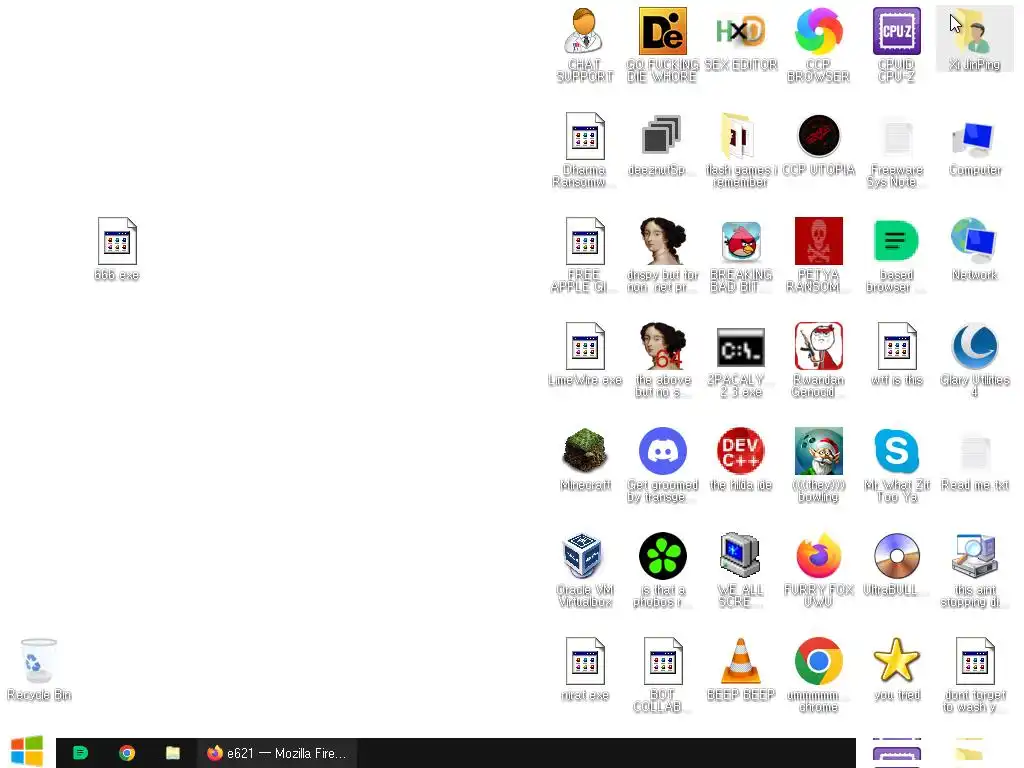Select the UltraBULL disc icon
1024x768 pixels.
click(897, 556)
